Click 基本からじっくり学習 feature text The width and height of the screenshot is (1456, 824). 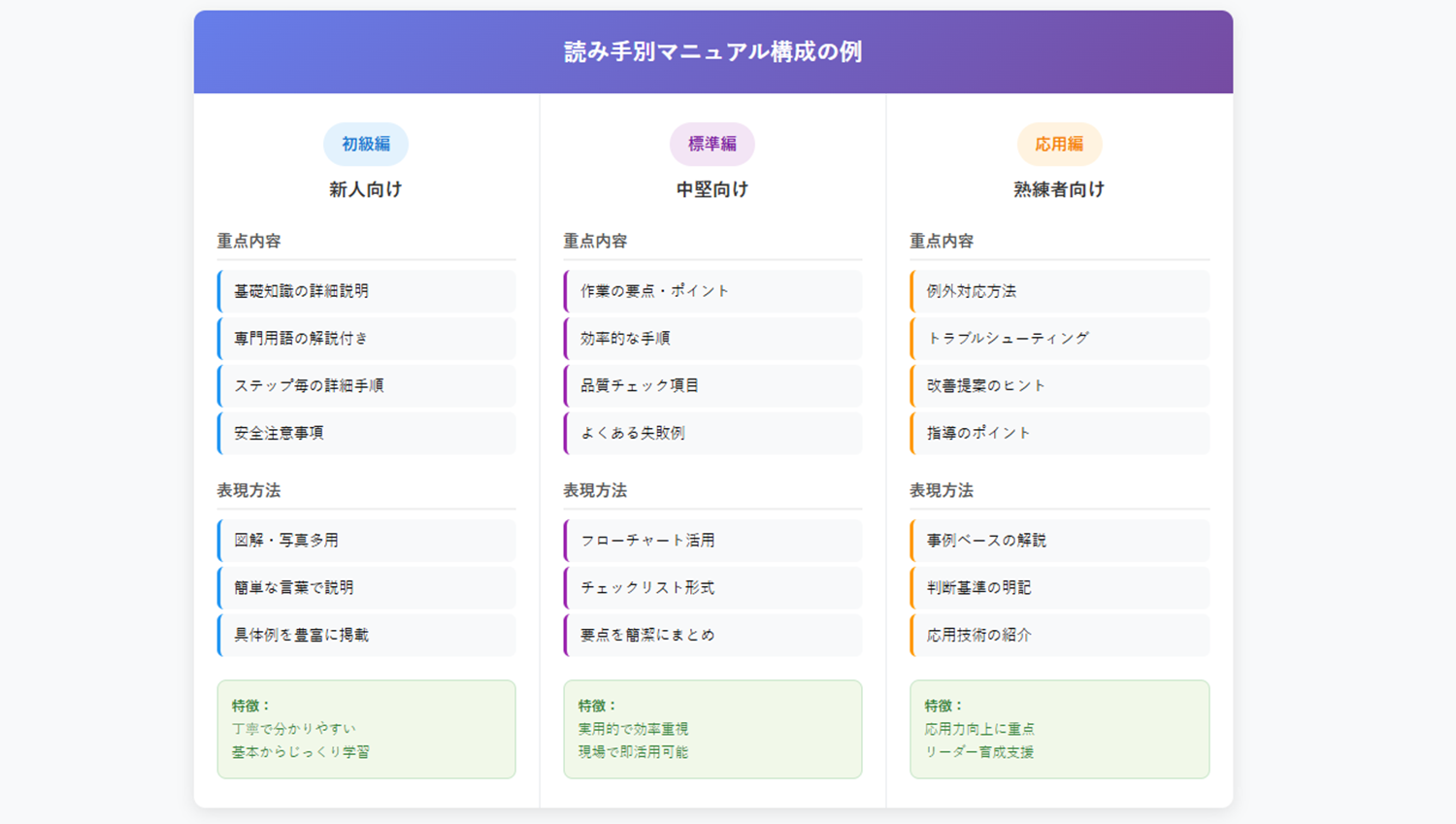coord(301,752)
